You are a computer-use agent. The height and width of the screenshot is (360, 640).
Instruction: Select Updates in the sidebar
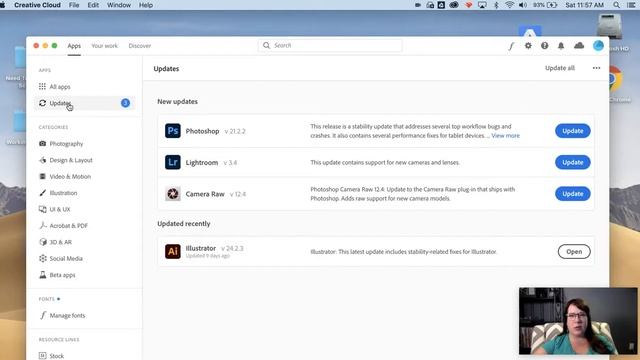(x=84, y=103)
